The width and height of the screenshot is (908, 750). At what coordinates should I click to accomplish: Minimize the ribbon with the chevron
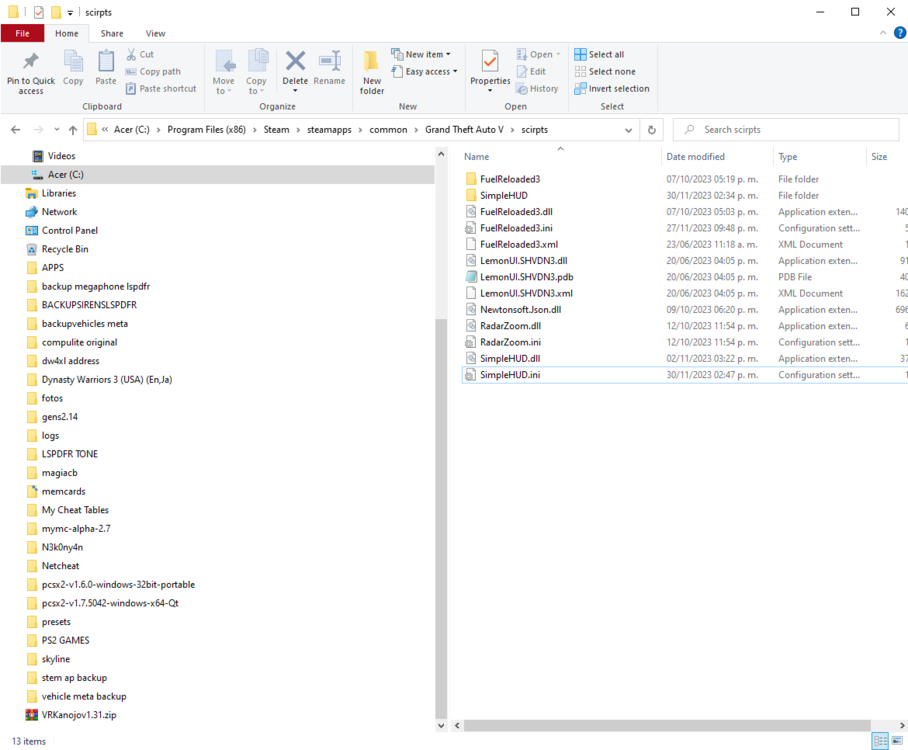click(884, 32)
